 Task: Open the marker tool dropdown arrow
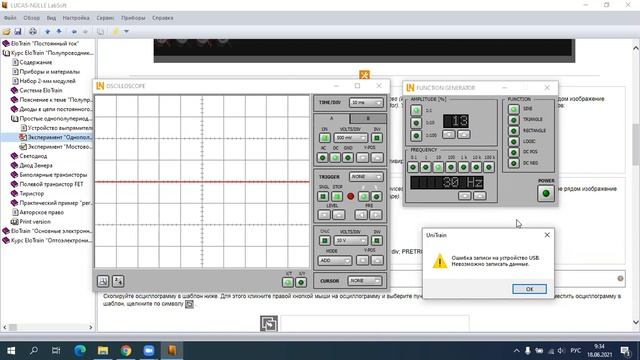127,31
